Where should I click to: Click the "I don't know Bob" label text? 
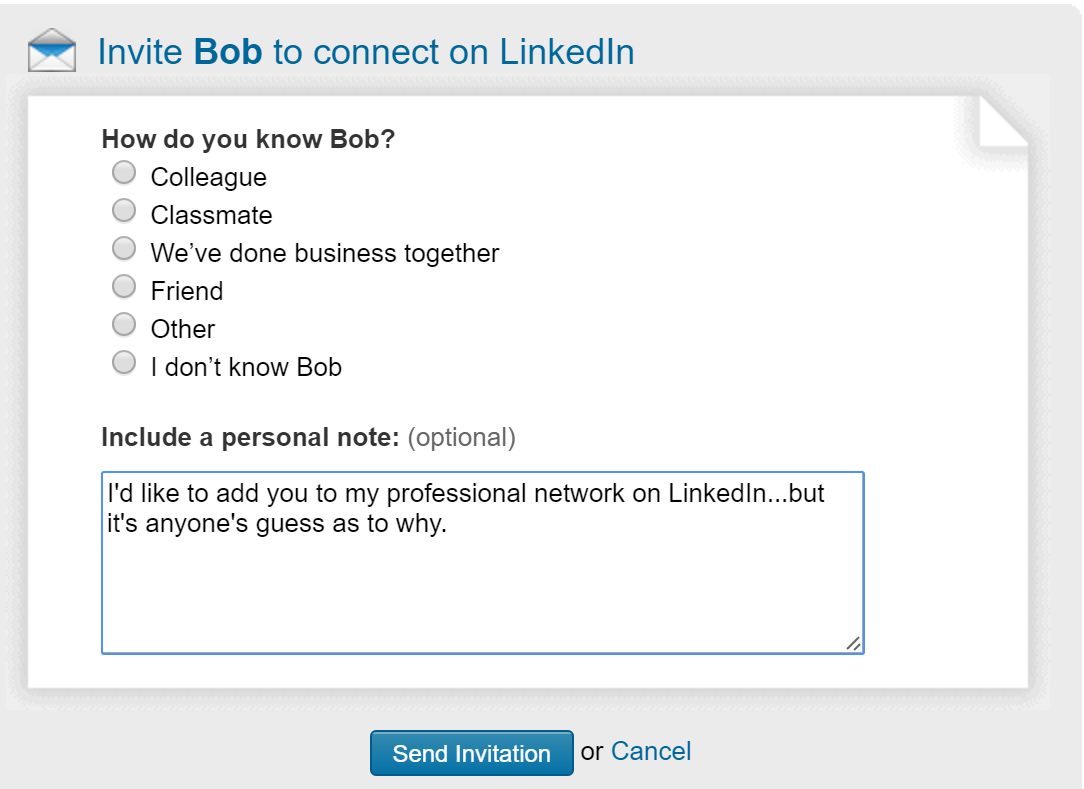pos(246,368)
